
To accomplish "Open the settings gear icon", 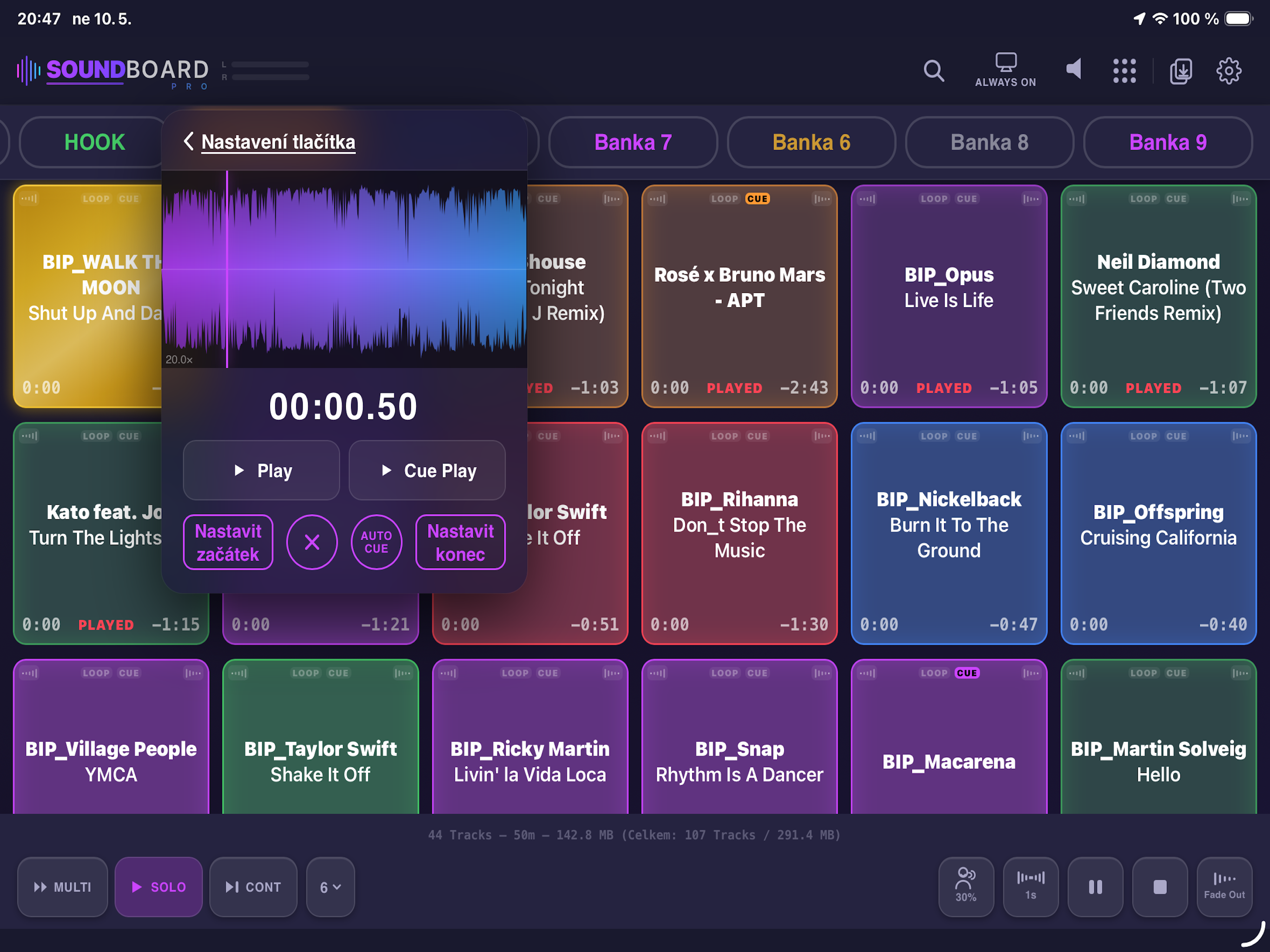I will pyautogui.click(x=1229, y=71).
